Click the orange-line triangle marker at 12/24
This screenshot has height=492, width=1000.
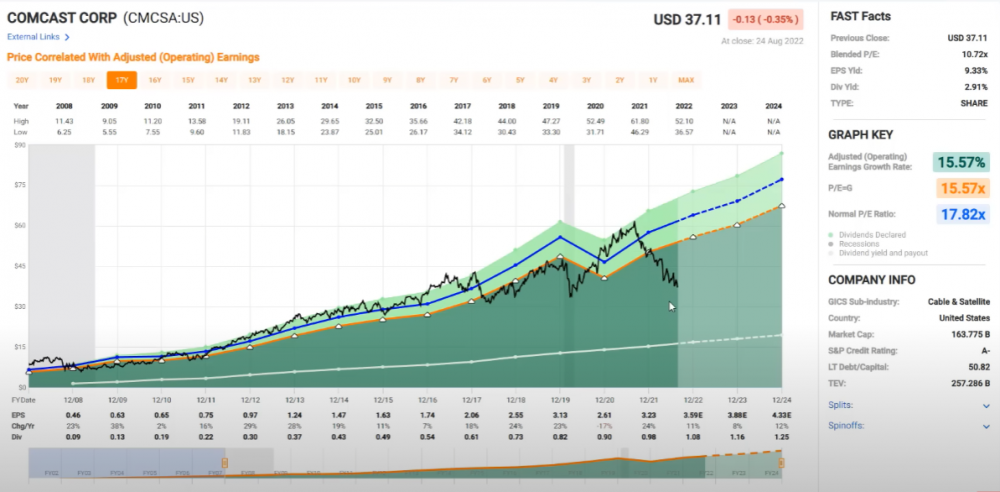(782, 205)
